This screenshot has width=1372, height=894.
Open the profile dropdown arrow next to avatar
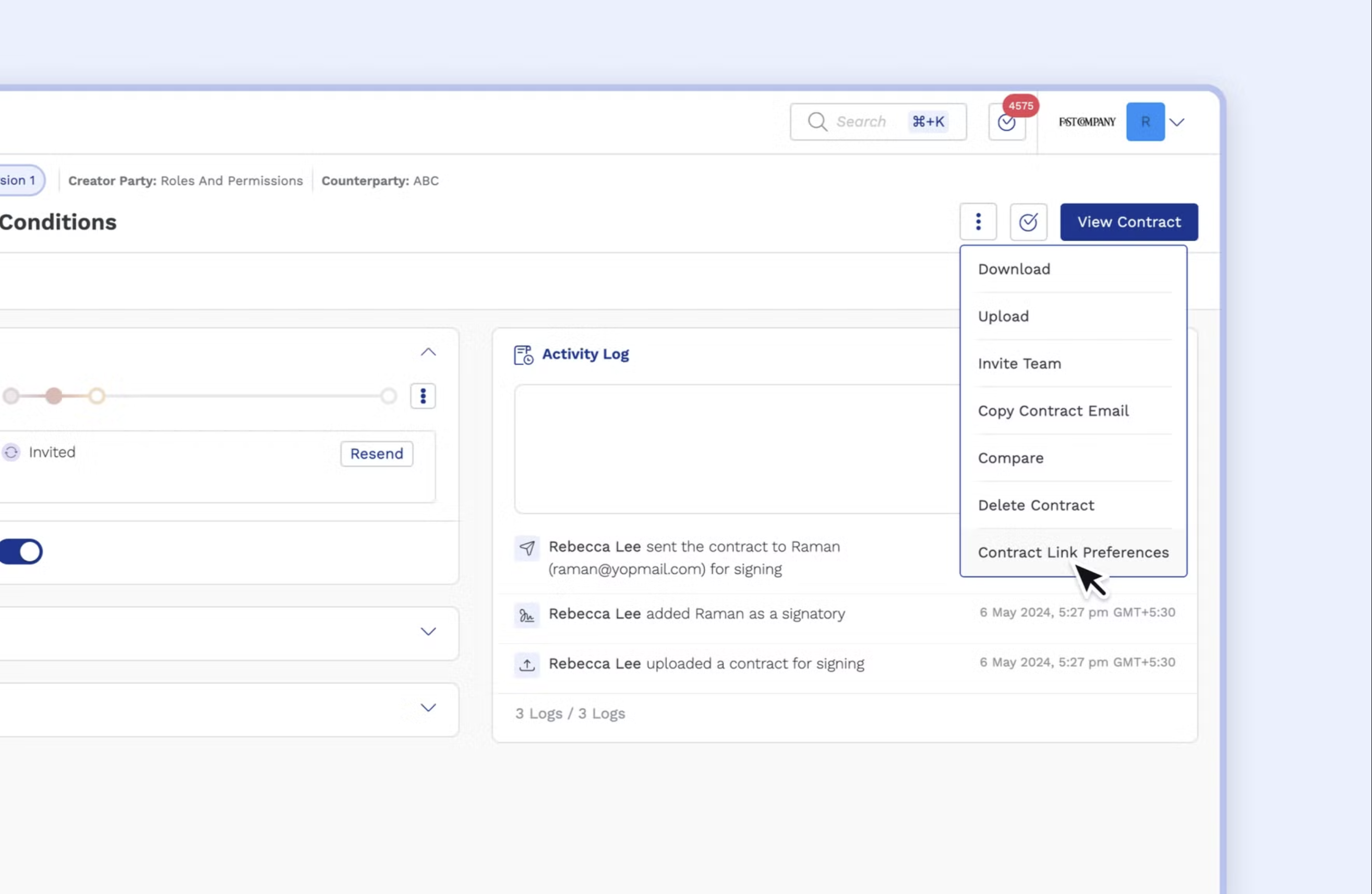1176,122
